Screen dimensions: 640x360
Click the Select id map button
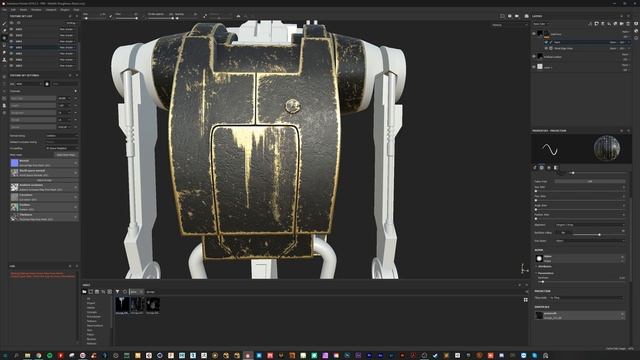click(44, 180)
